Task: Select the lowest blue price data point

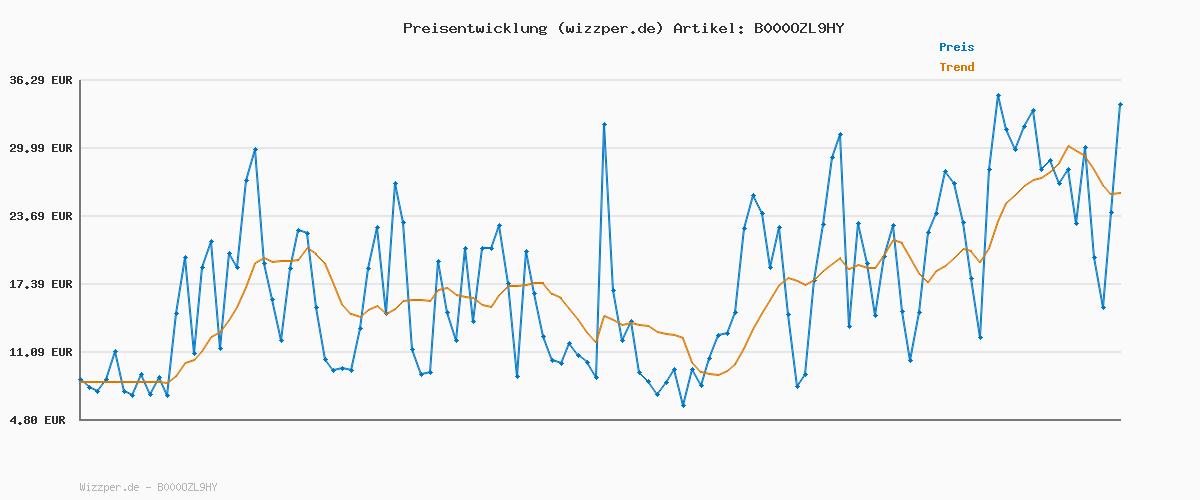Action: click(683, 405)
